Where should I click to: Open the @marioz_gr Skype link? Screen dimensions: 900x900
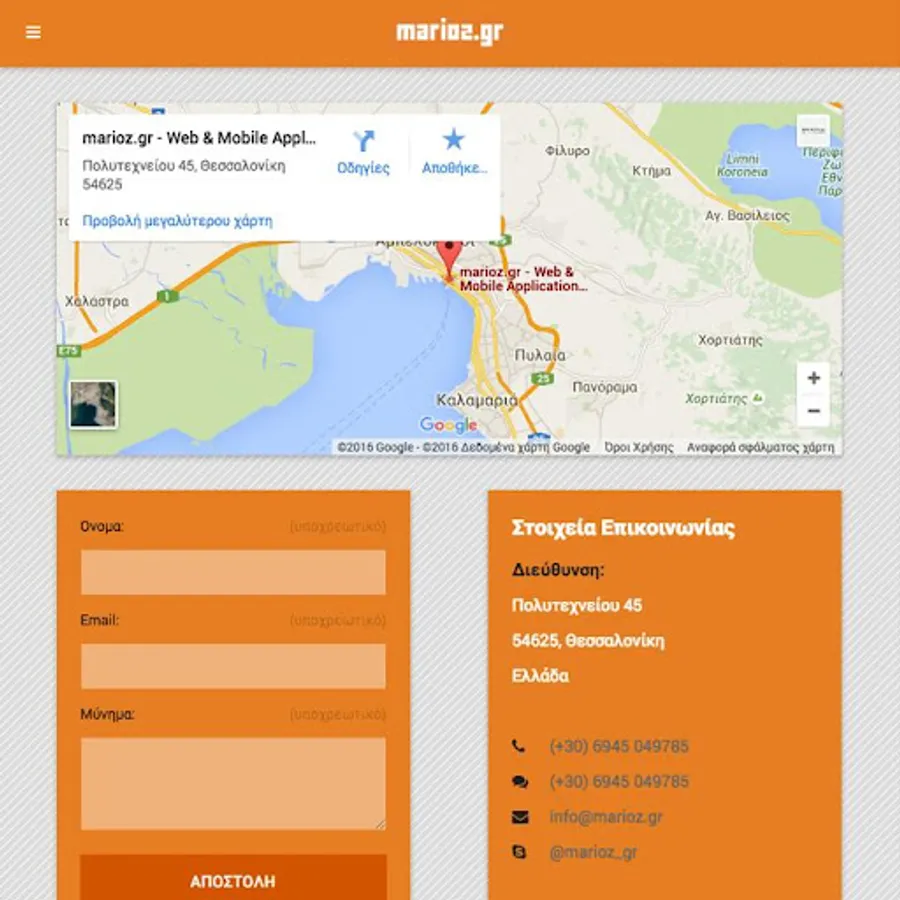593,852
